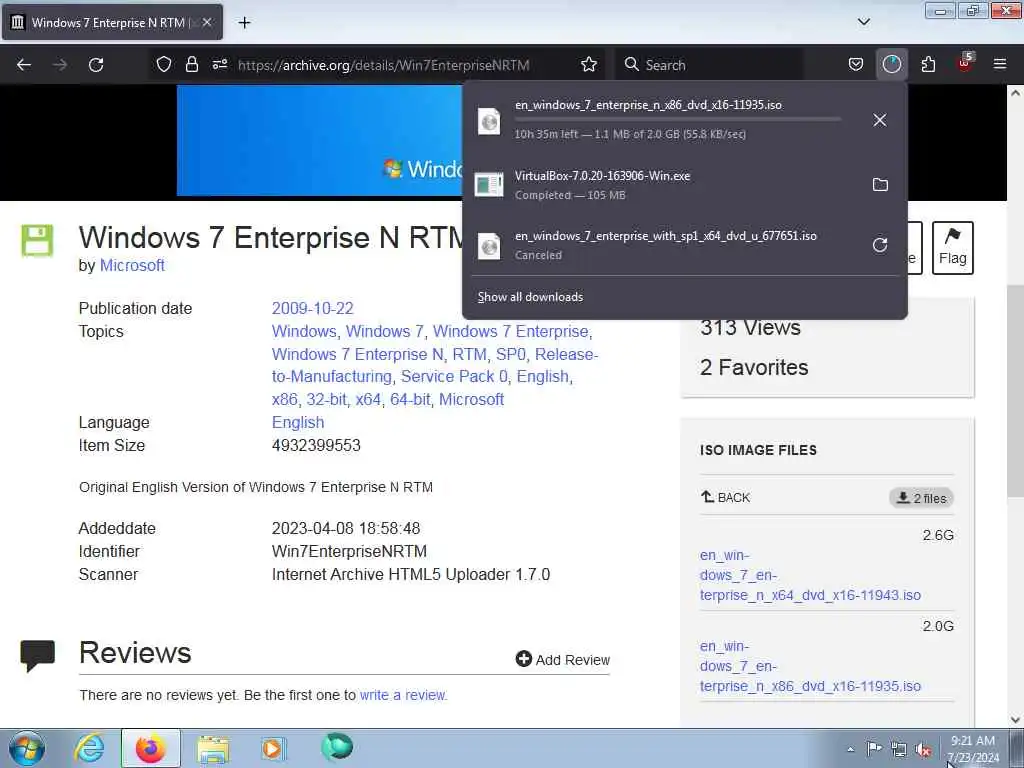1024x768 pixels.
Task: Flag this item
Action: tap(952, 248)
